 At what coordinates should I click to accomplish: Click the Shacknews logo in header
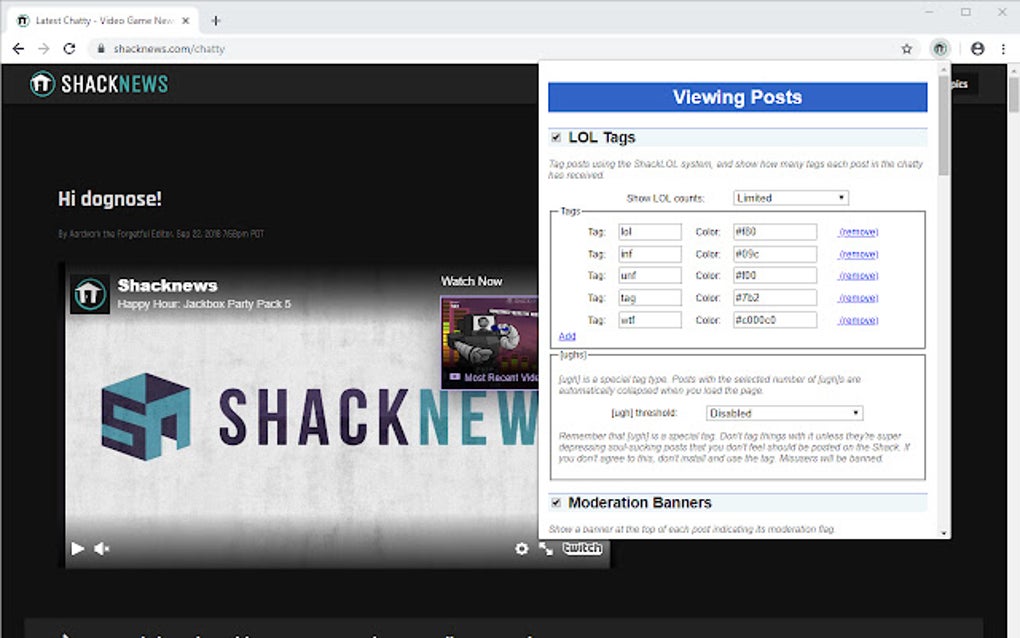point(99,84)
